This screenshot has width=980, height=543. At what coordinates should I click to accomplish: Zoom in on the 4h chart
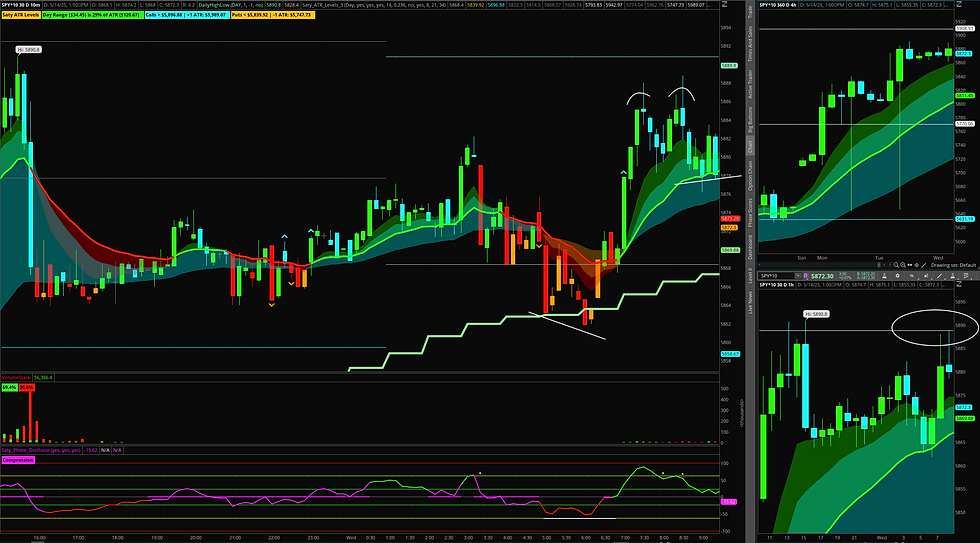click(x=903, y=265)
